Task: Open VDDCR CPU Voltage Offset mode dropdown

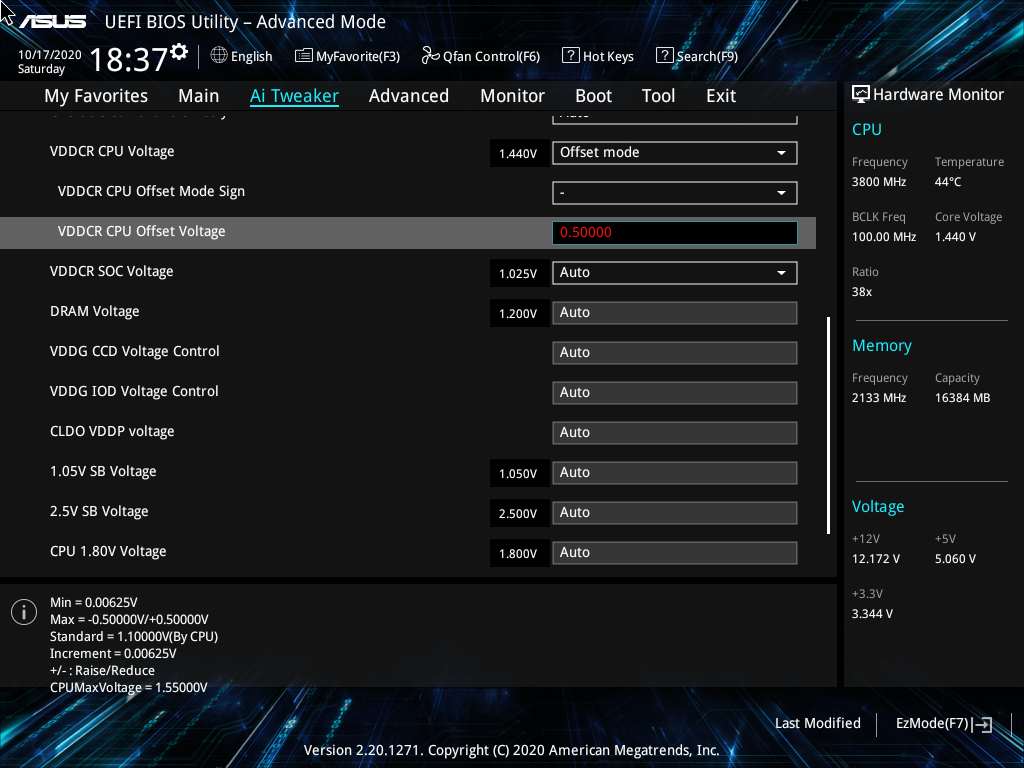Action: pos(675,153)
